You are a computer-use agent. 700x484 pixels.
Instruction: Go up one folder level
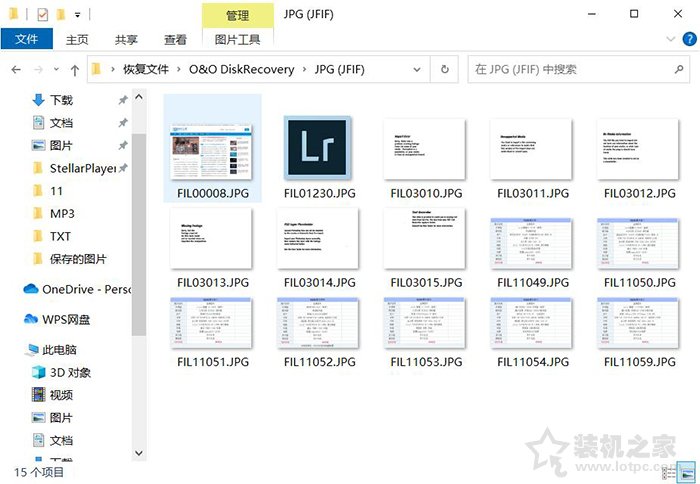click(75, 70)
